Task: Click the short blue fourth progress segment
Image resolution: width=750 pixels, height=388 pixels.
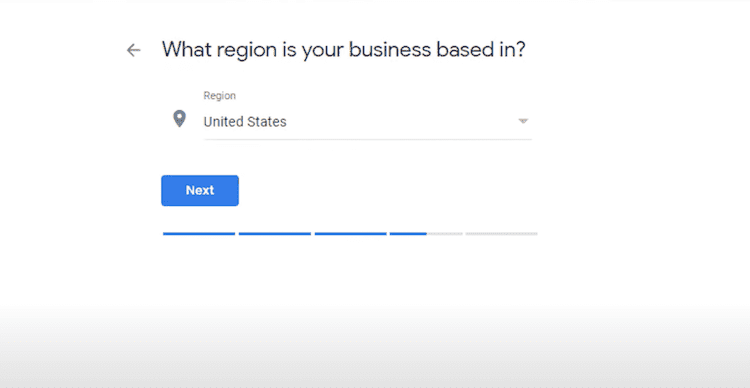Action: pos(408,233)
